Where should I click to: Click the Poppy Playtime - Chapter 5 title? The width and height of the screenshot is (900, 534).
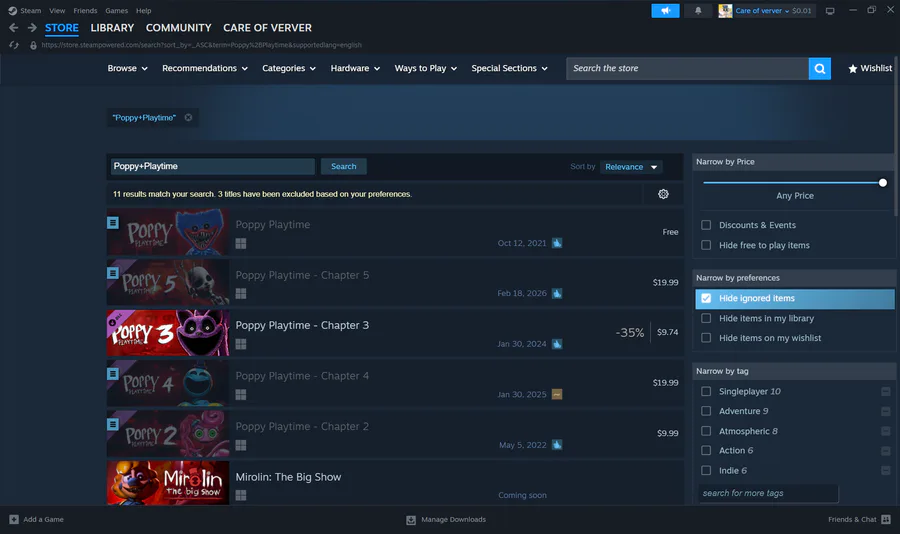coord(302,275)
